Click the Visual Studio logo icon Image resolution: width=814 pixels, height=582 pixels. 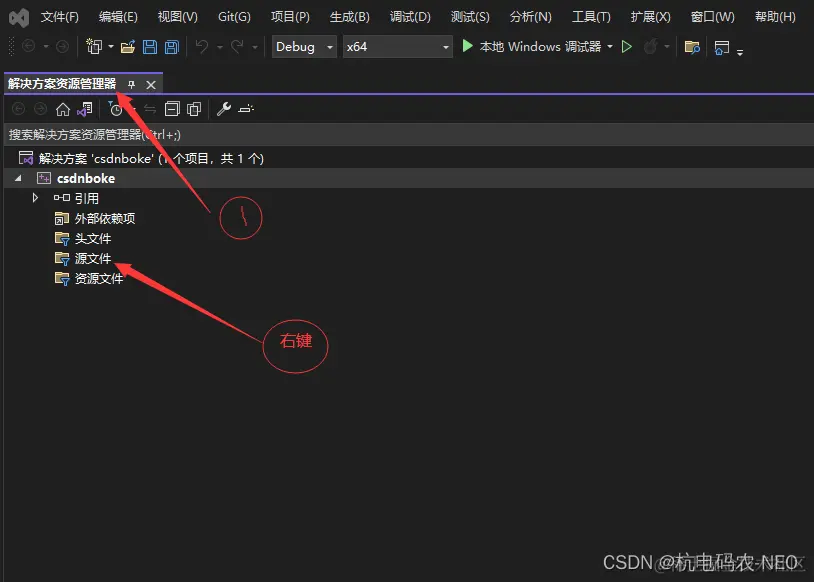(19, 18)
